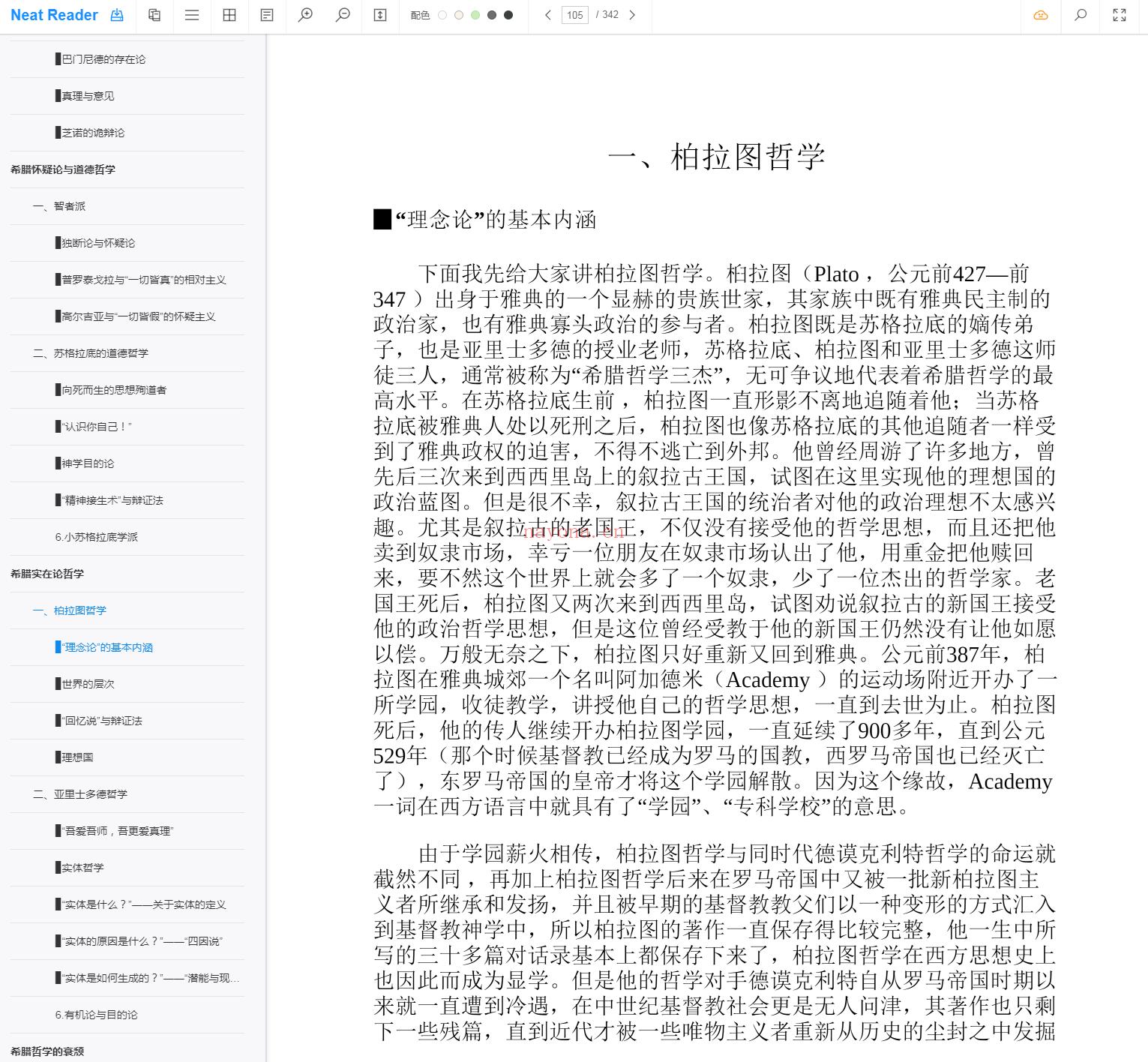This screenshot has height=1062, width=1148.
Task: Toggle the table of contents list icon
Action: pos(192,15)
